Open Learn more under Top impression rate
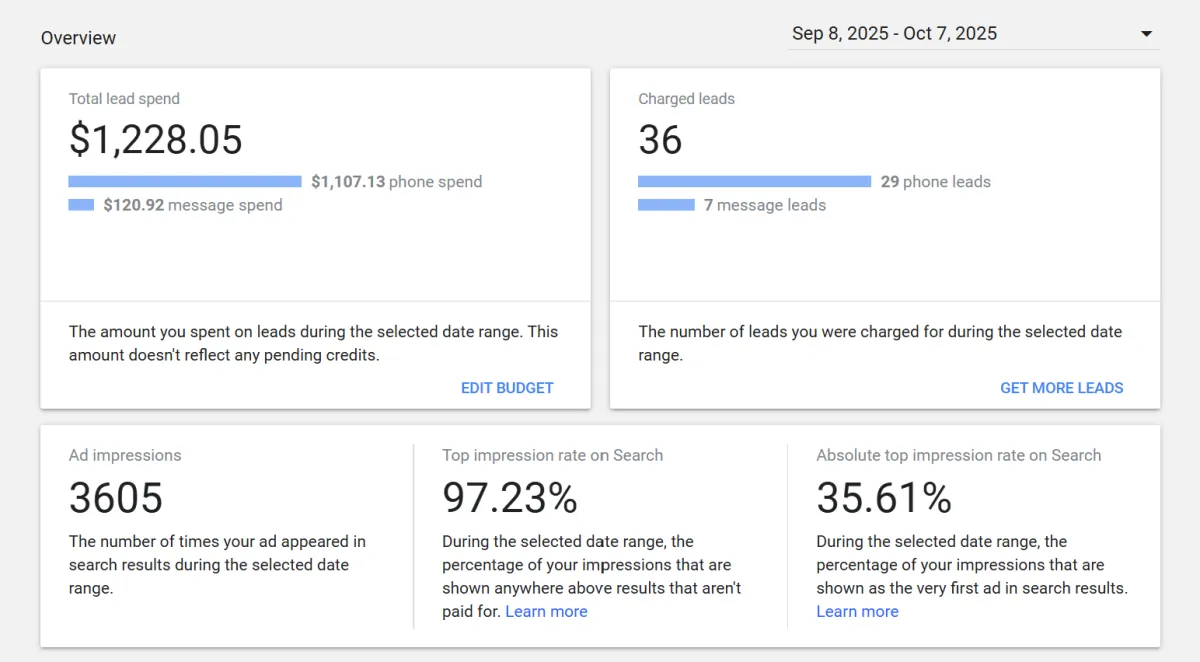This screenshot has width=1200, height=662. pos(546,612)
